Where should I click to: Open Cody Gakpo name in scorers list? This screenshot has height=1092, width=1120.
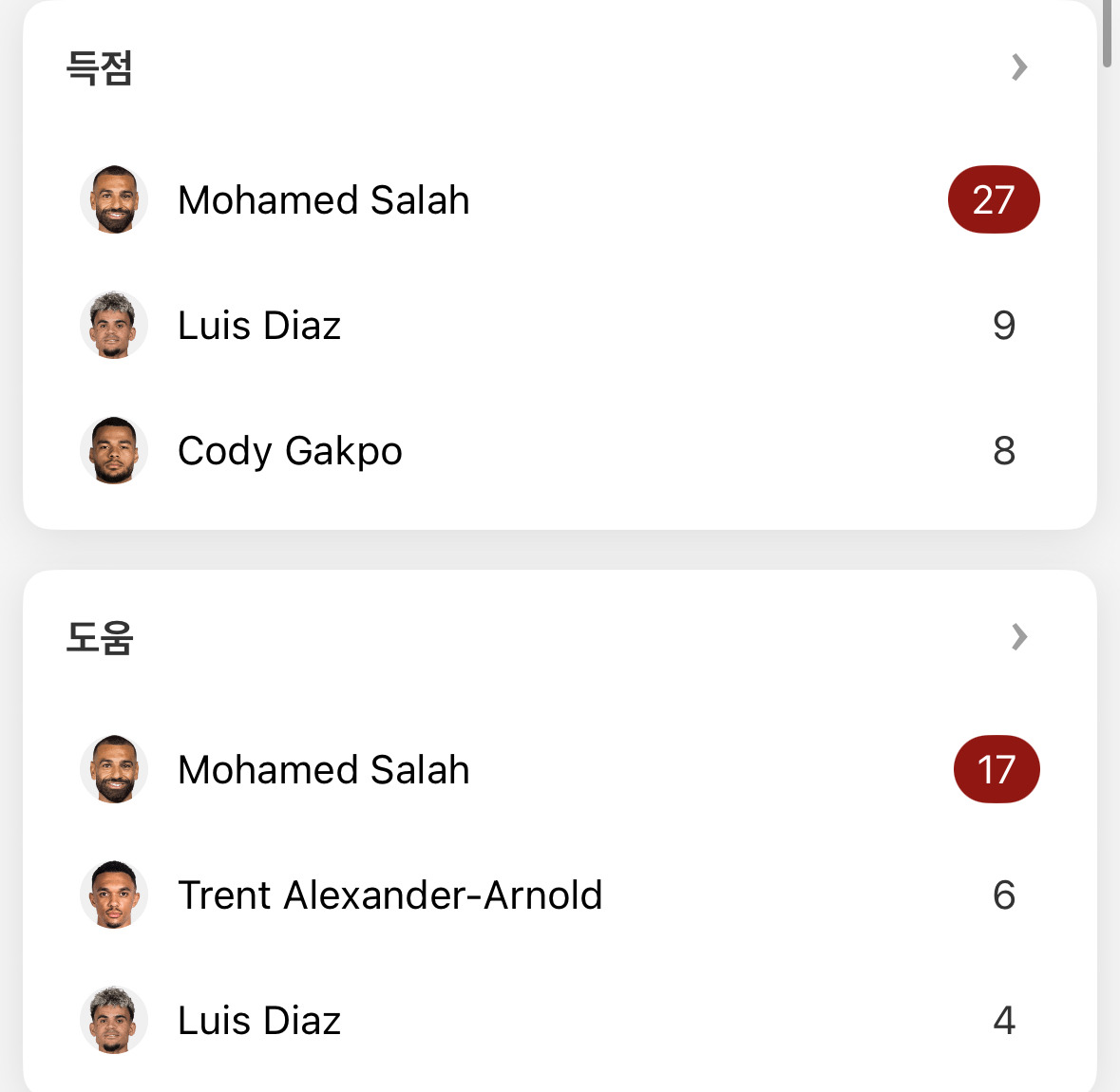tap(290, 451)
